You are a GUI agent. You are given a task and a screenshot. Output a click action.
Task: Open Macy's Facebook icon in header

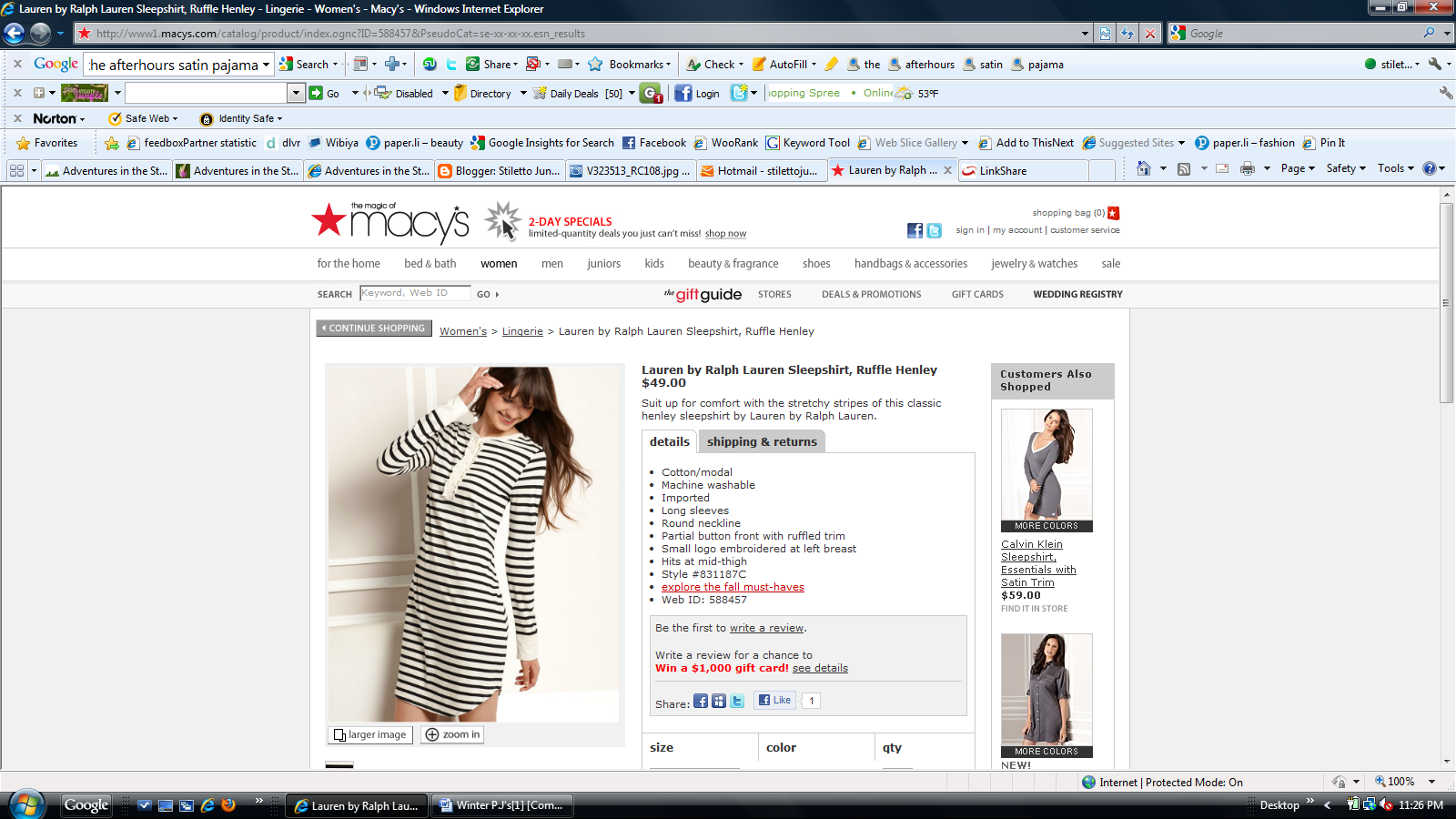click(915, 231)
